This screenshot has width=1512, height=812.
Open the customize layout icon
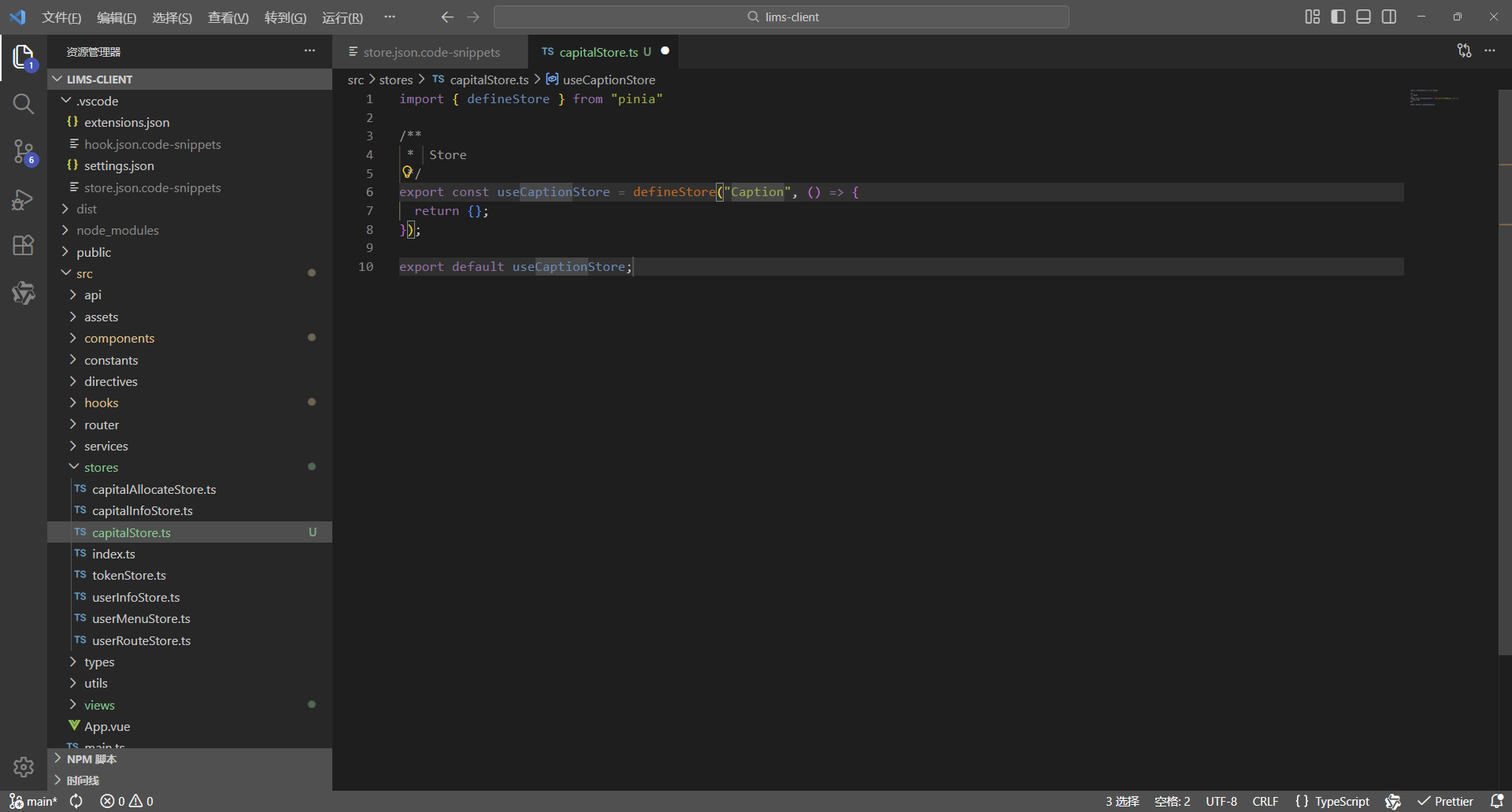click(x=1312, y=17)
